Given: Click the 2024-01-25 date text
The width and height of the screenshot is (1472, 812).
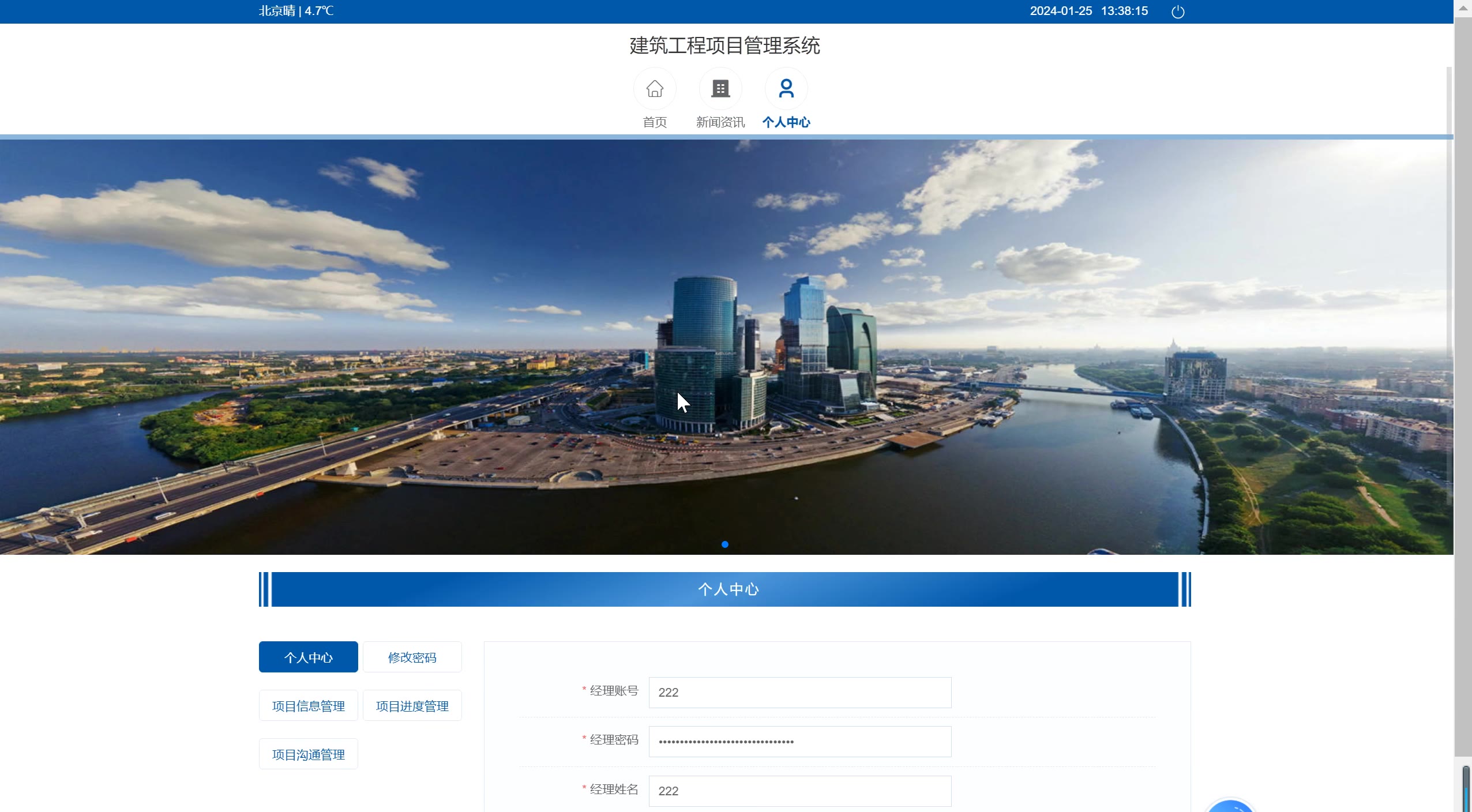Looking at the screenshot, I should (1061, 11).
